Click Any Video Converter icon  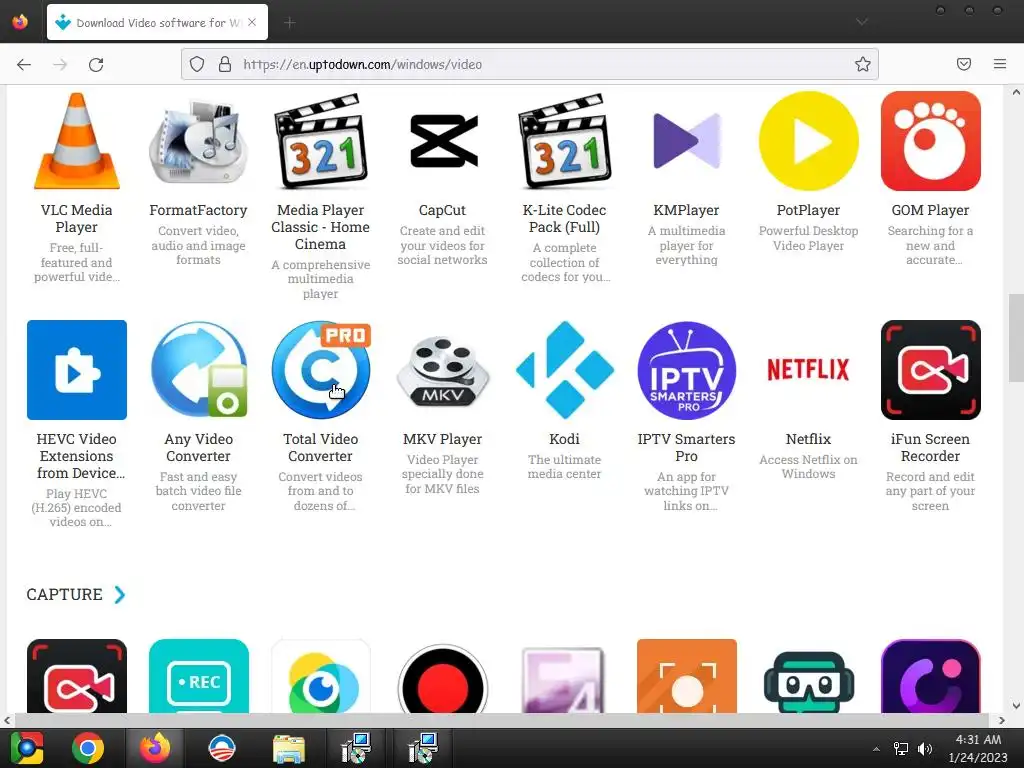tap(199, 370)
